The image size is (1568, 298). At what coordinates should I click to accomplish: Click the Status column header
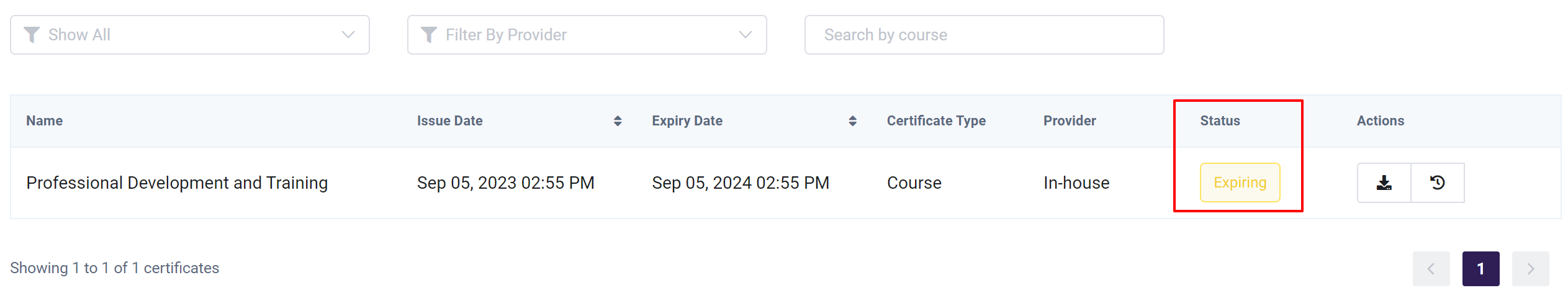(x=1220, y=121)
